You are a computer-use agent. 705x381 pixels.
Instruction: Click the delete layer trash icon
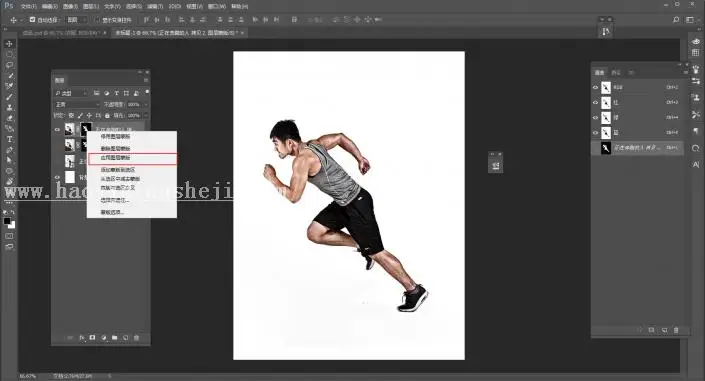pyautogui.click(x=137, y=337)
